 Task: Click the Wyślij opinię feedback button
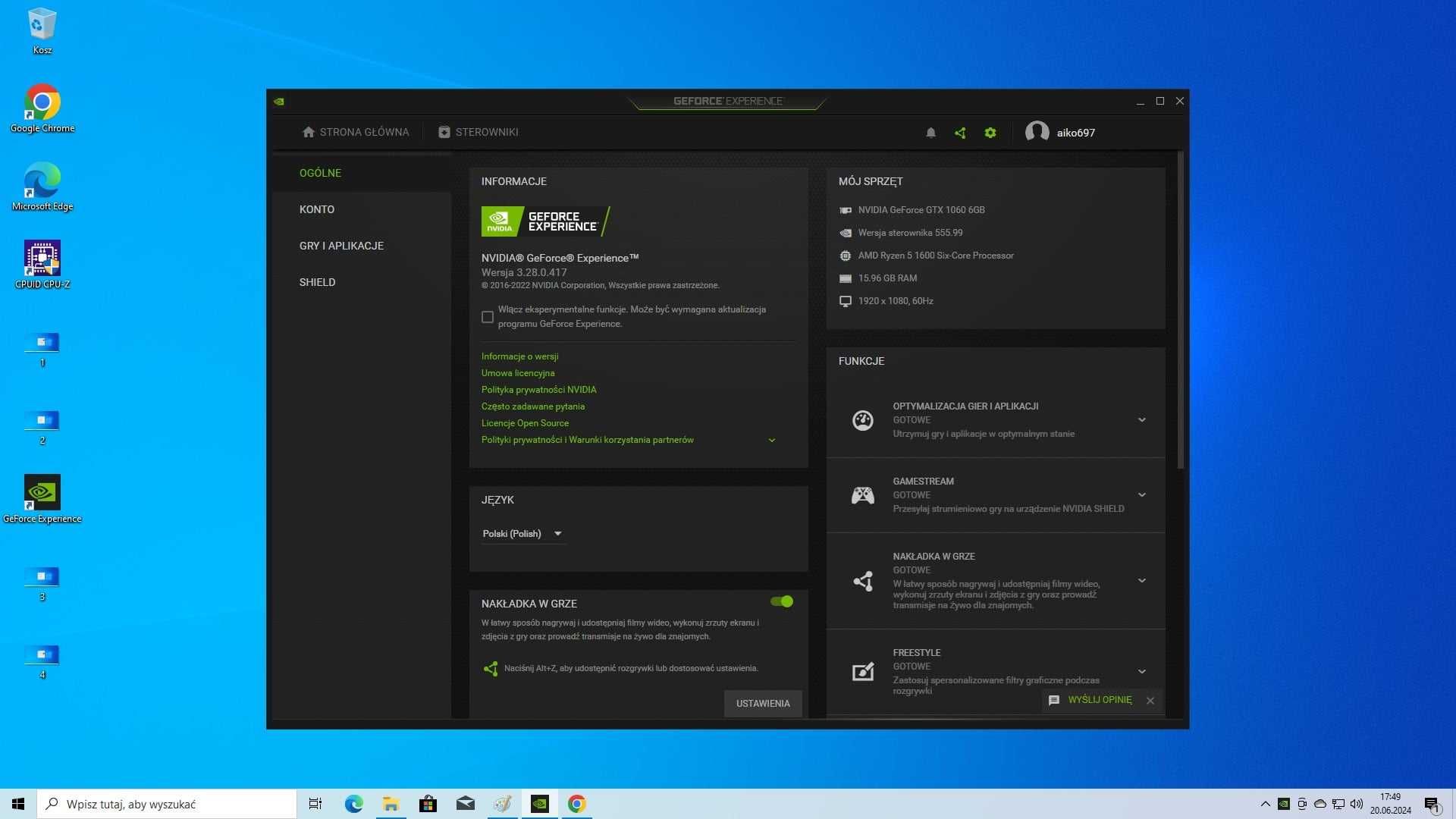[1090, 700]
